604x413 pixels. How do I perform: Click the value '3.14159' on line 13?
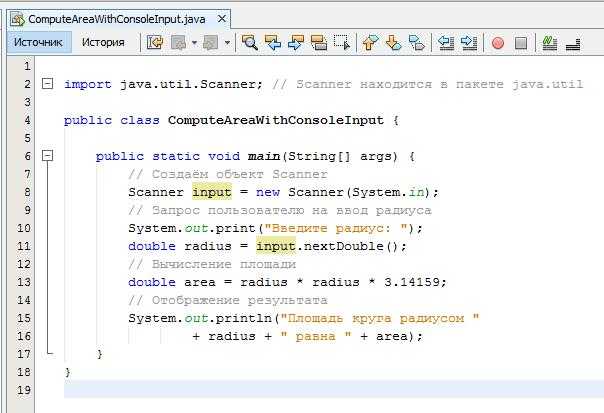tap(412, 282)
